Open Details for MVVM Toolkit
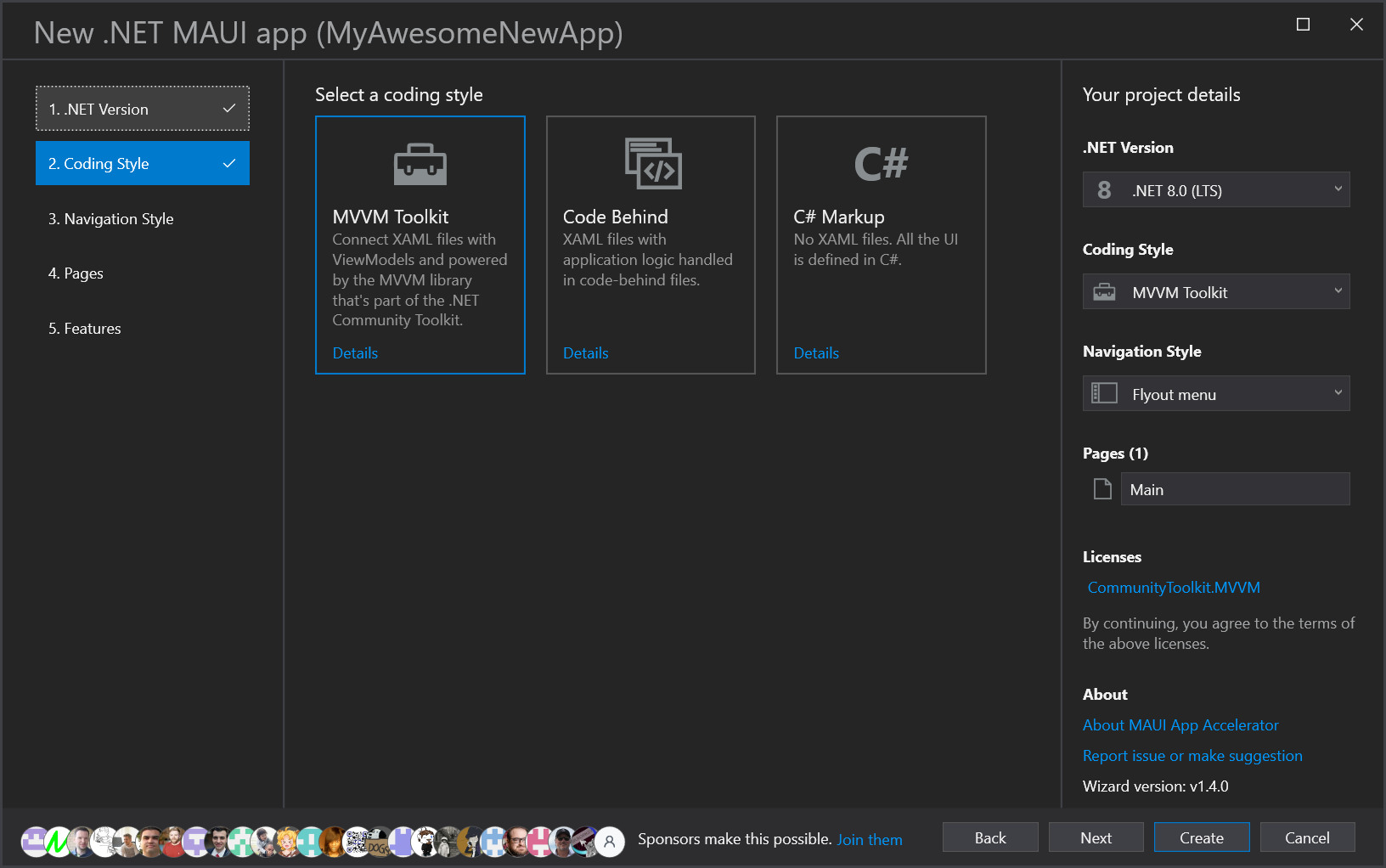This screenshot has width=1386, height=868. pos(355,352)
